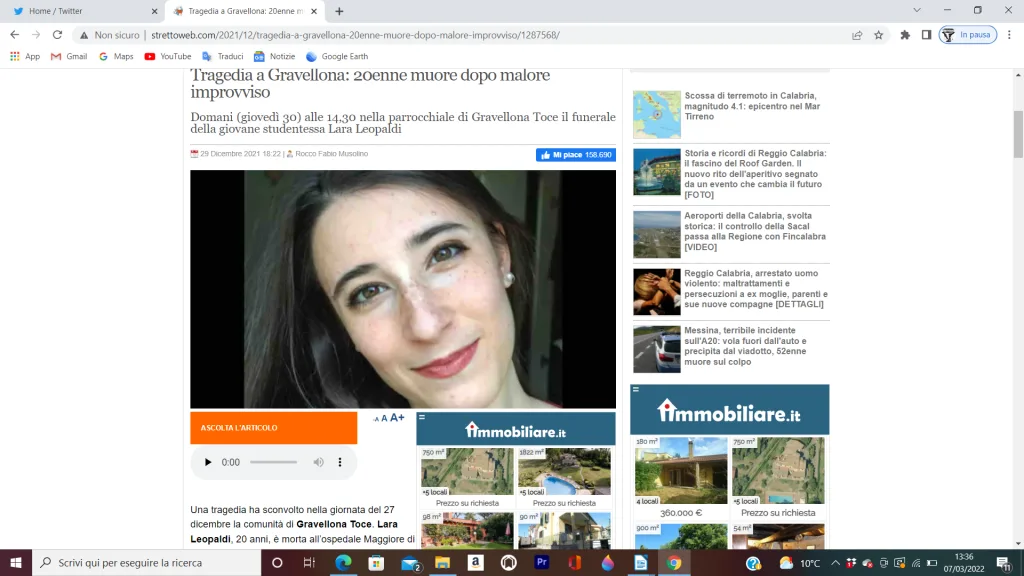
Task: Launch Microsoft Edge from taskbar
Action: coord(343,562)
